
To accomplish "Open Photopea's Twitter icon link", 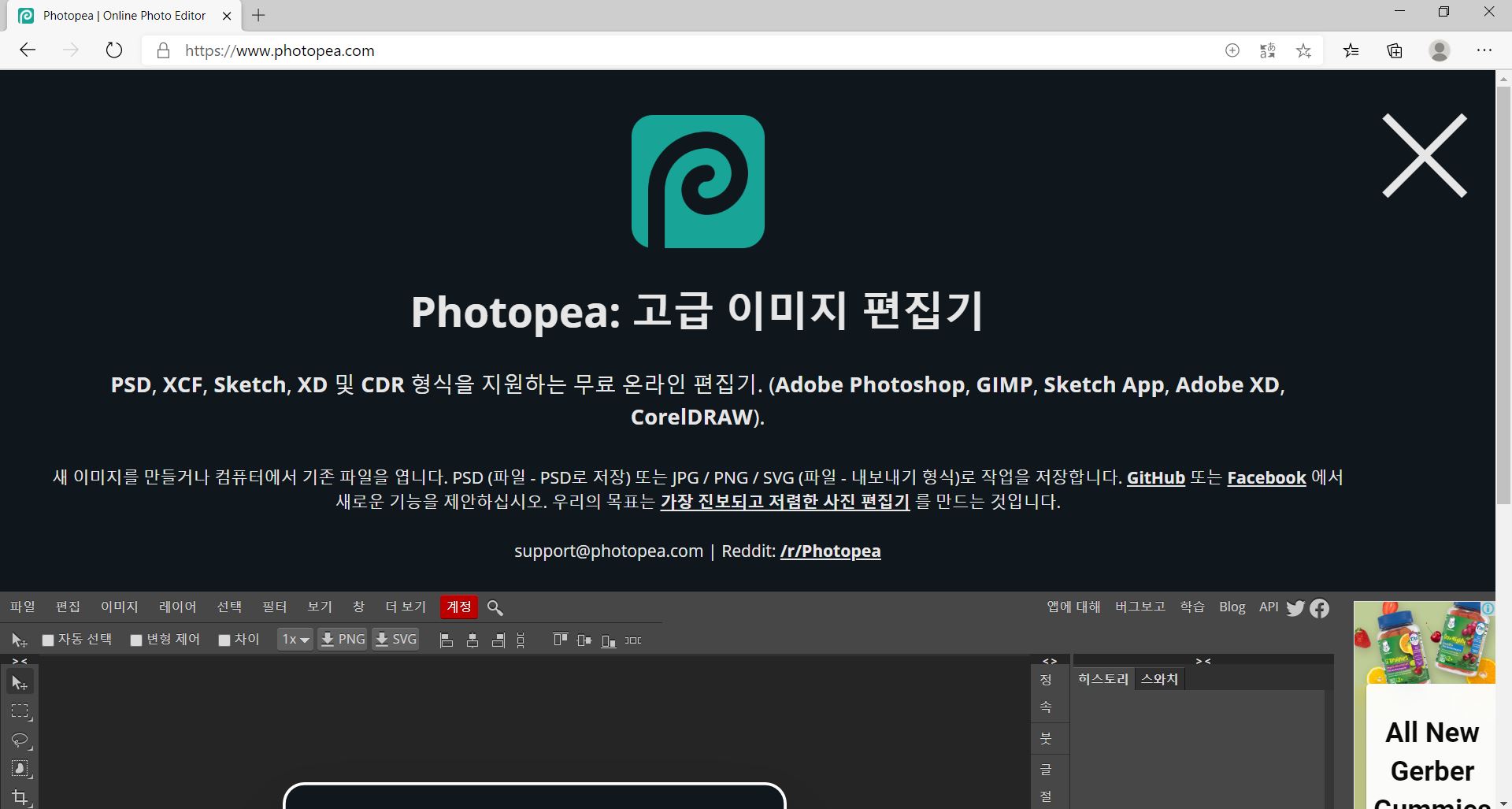I will tap(1295, 608).
